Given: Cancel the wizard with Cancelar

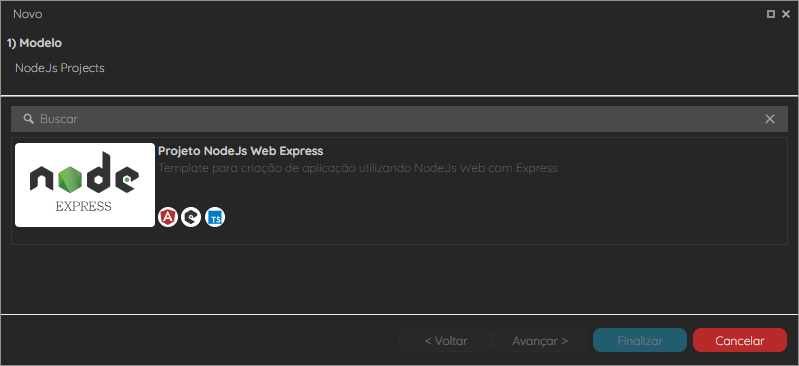Looking at the screenshot, I should pyautogui.click(x=740, y=341).
